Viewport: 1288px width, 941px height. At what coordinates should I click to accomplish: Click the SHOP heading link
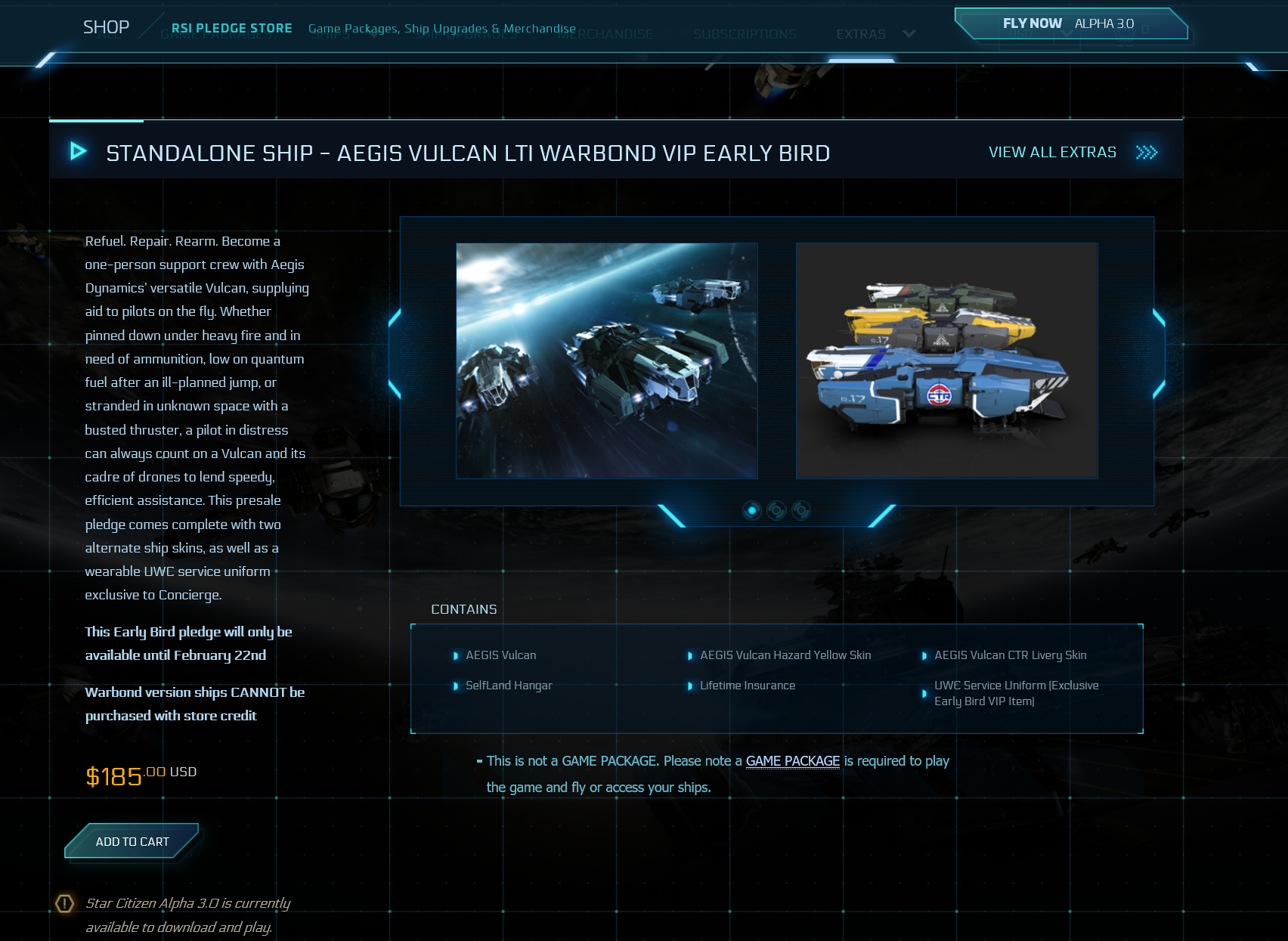(x=106, y=27)
